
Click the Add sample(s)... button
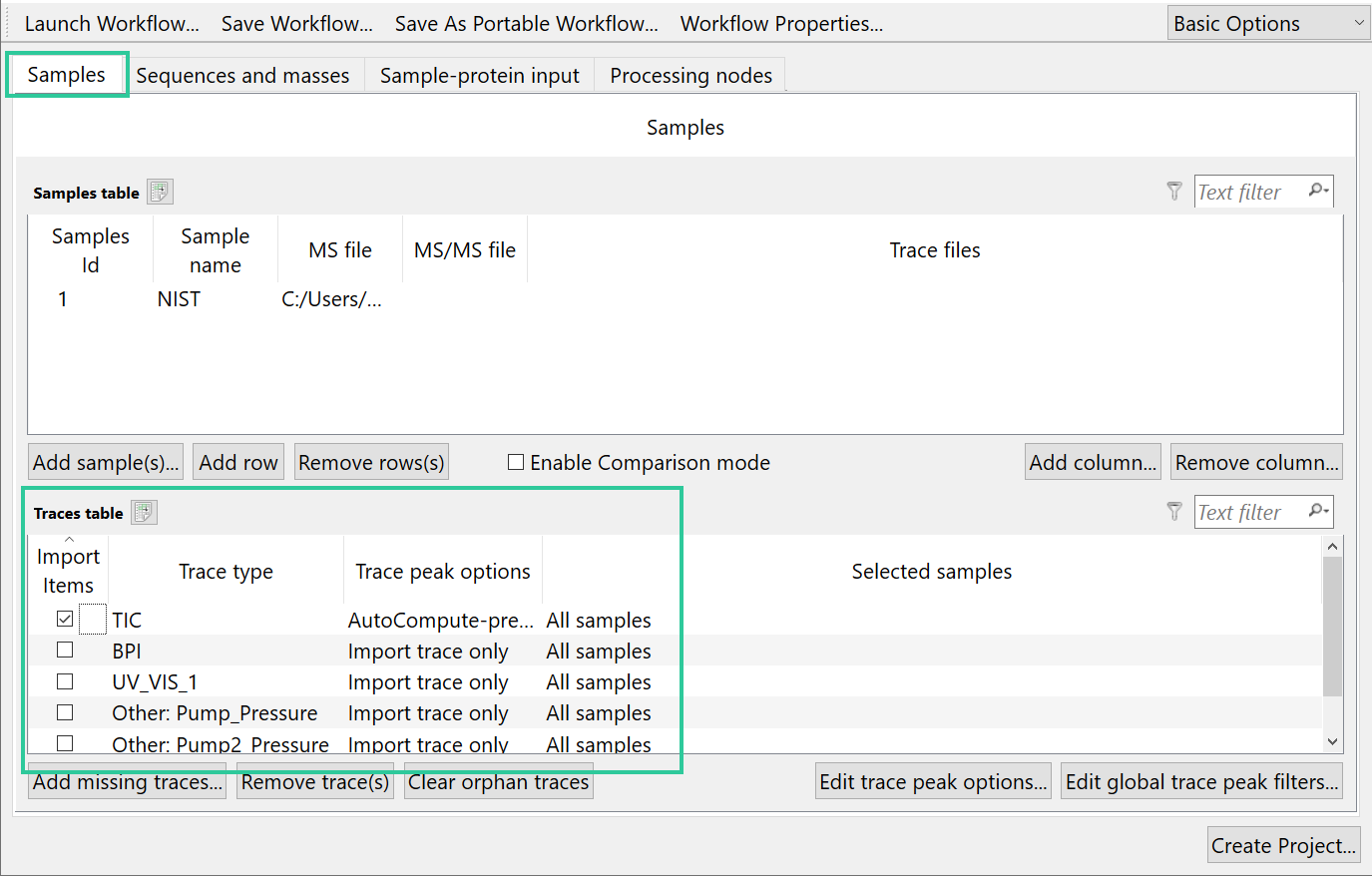point(106,462)
